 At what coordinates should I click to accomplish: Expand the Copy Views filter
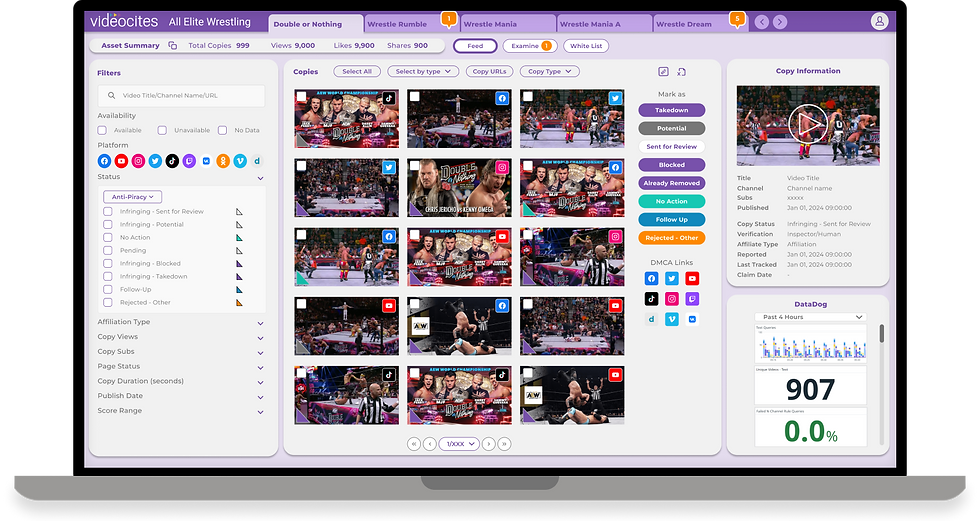tap(261, 338)
